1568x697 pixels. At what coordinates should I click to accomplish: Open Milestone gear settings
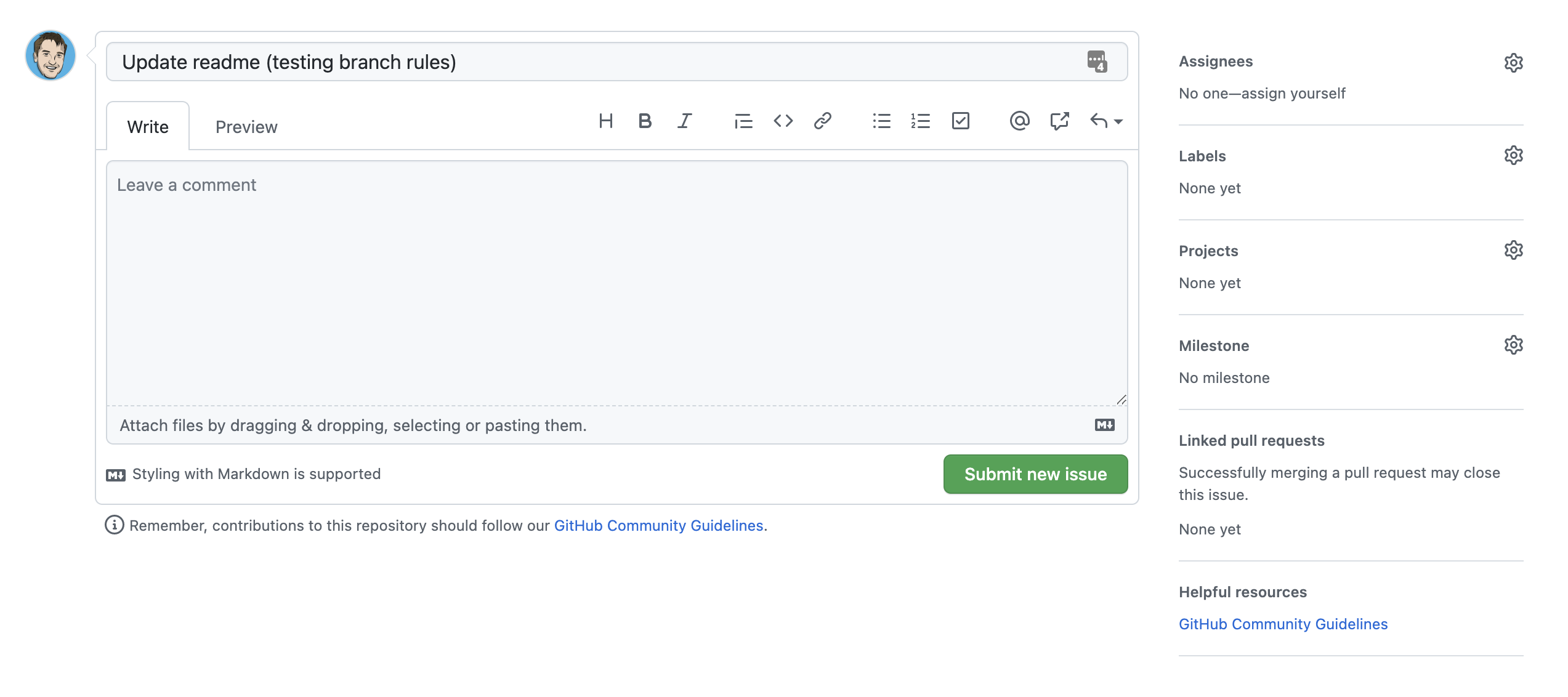tap(1513, 345)
